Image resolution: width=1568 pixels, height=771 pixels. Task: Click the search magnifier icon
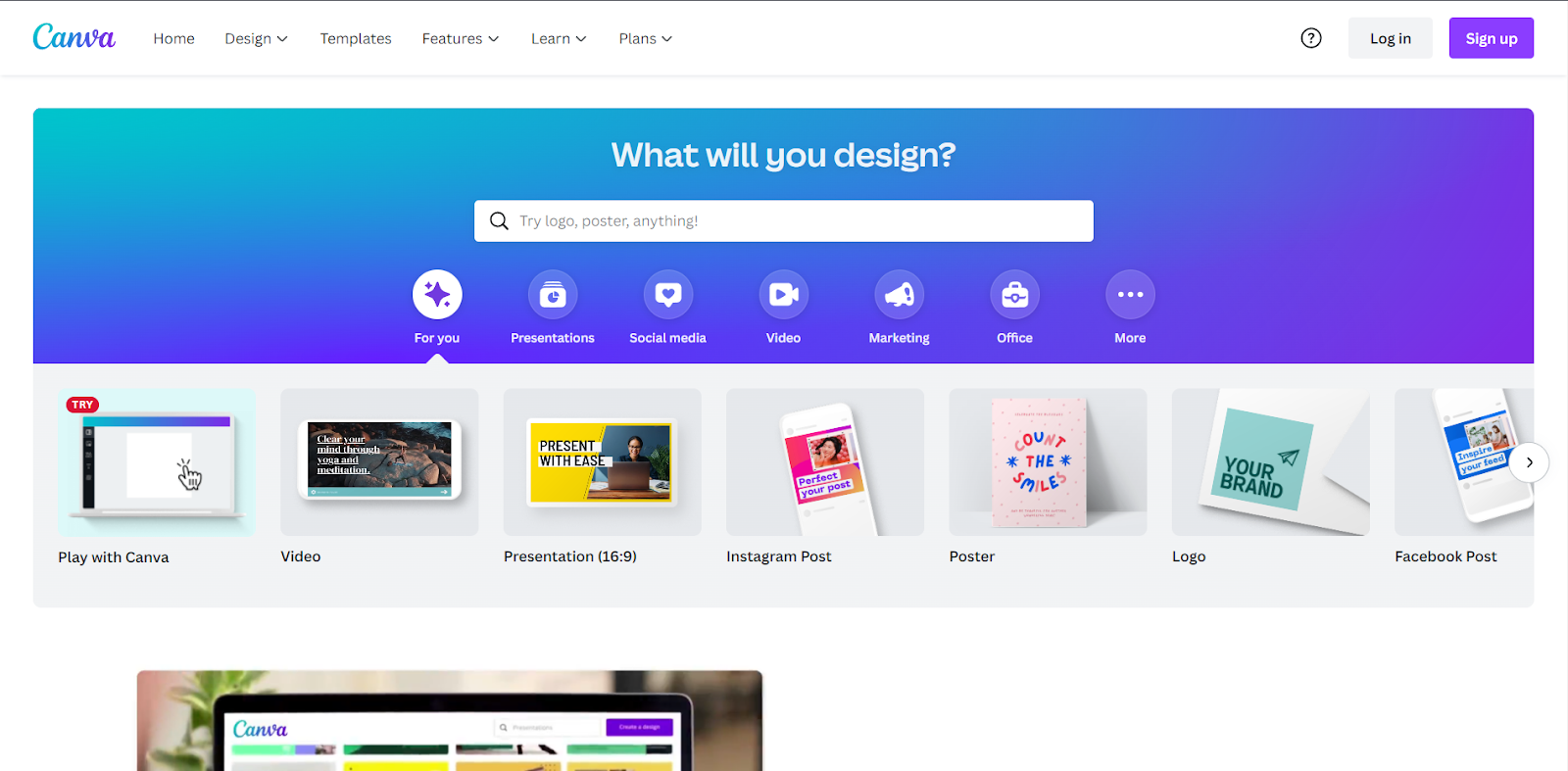(x=500, y=221)
